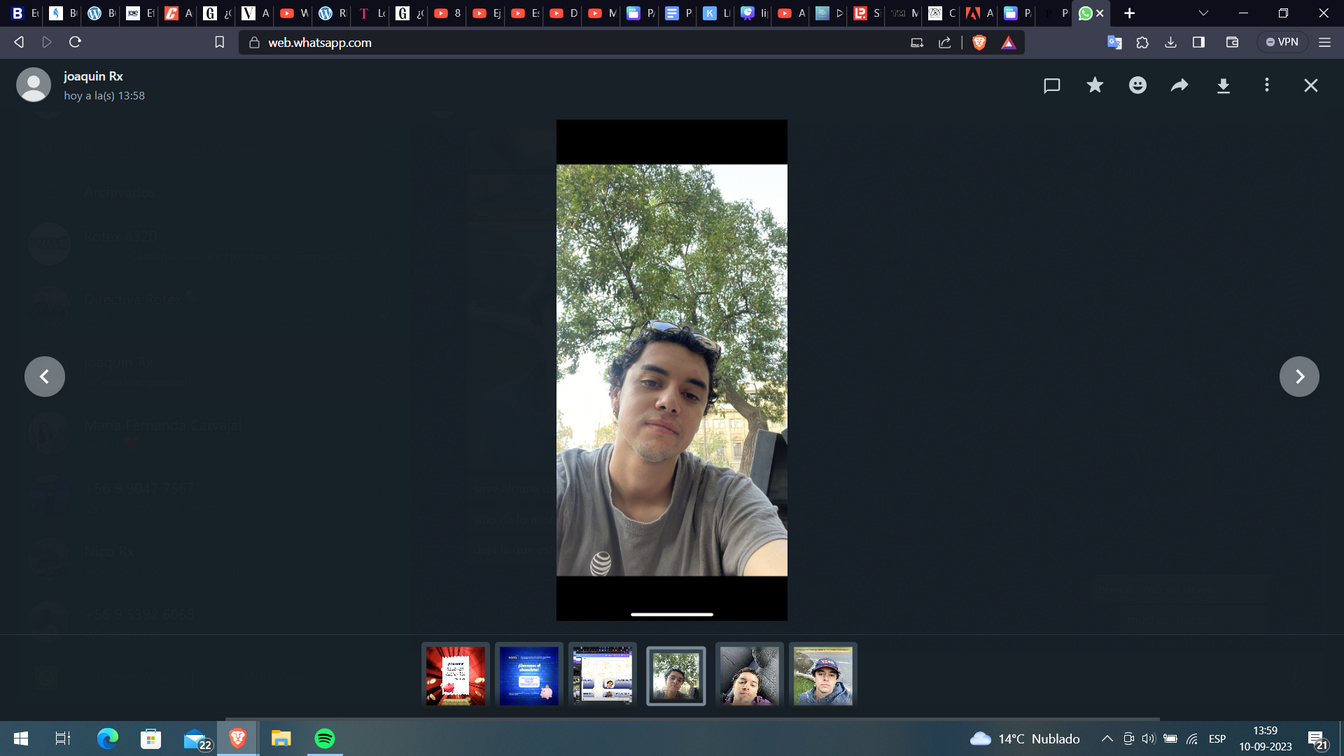Viewport: 1344px width, 756px height.
Task: Open Spotify from the taskbar
Action: (324, 739)
